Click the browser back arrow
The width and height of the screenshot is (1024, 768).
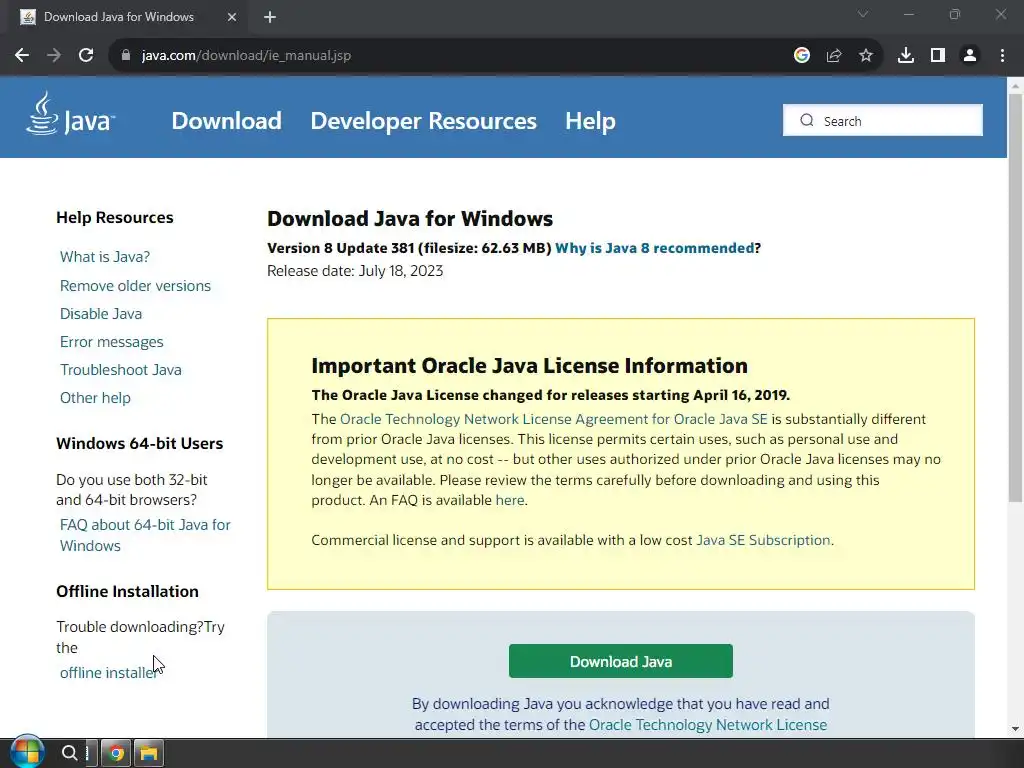(22, 56)
